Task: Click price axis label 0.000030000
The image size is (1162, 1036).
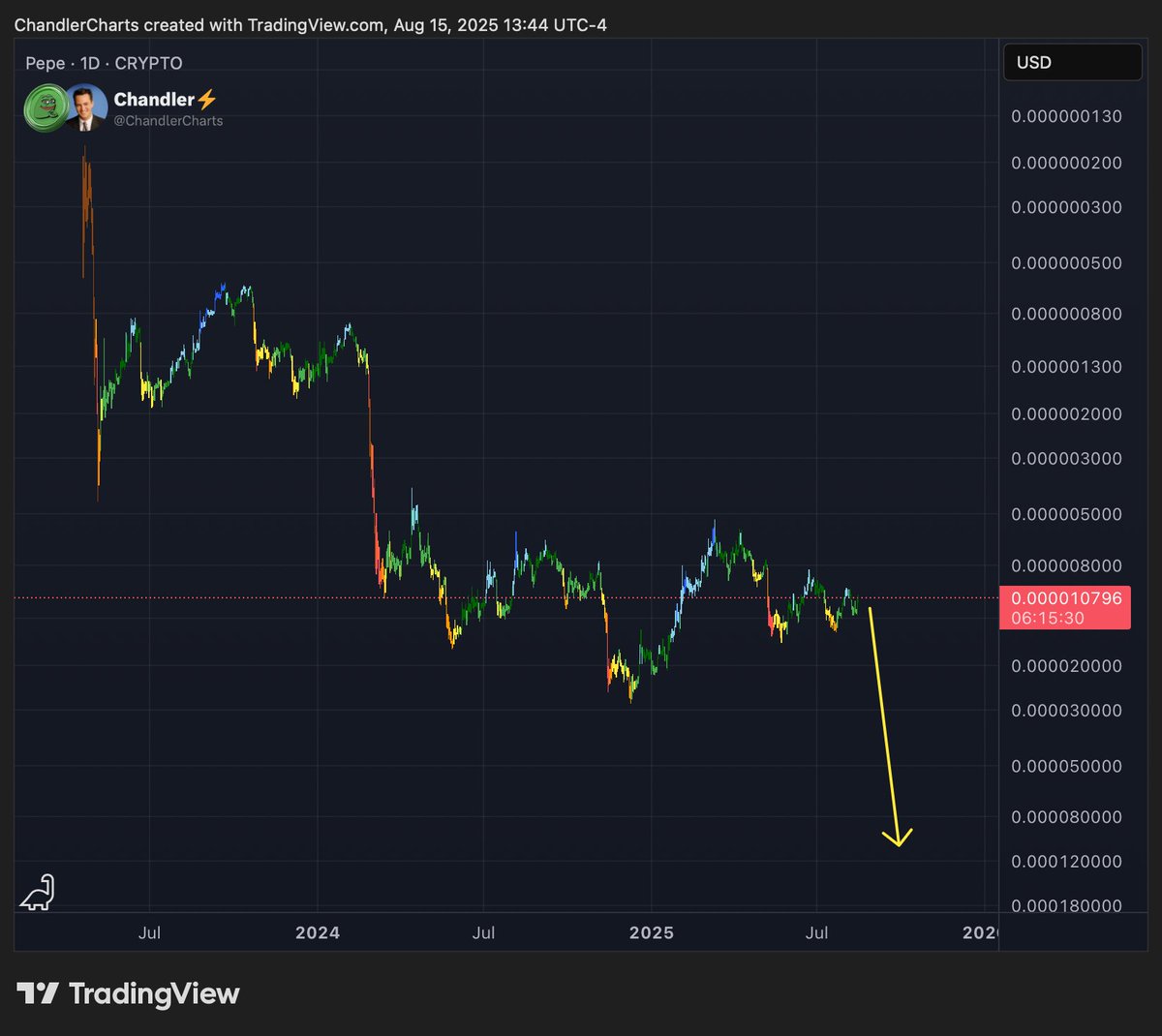Action: [1066, 710]
